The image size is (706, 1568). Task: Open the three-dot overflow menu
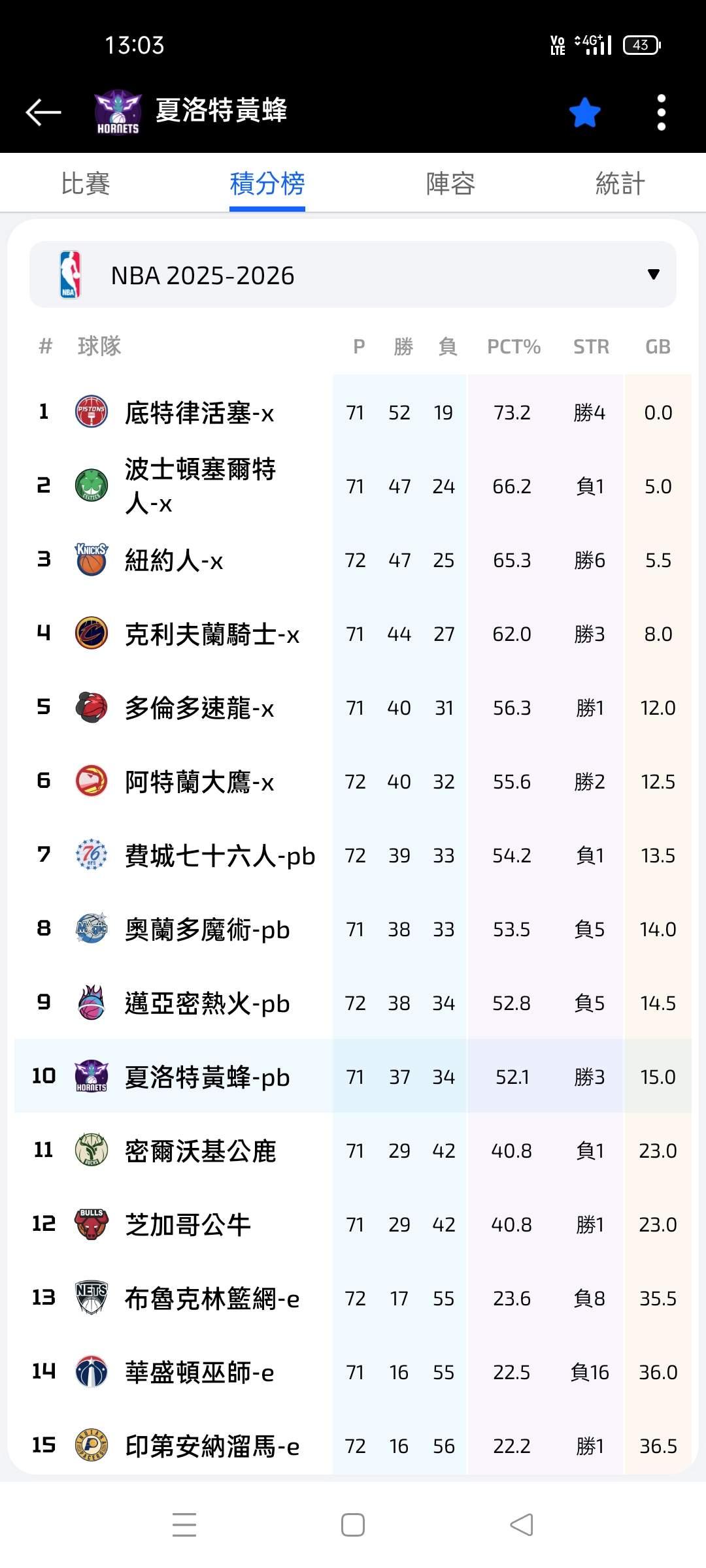click(661, 112)
